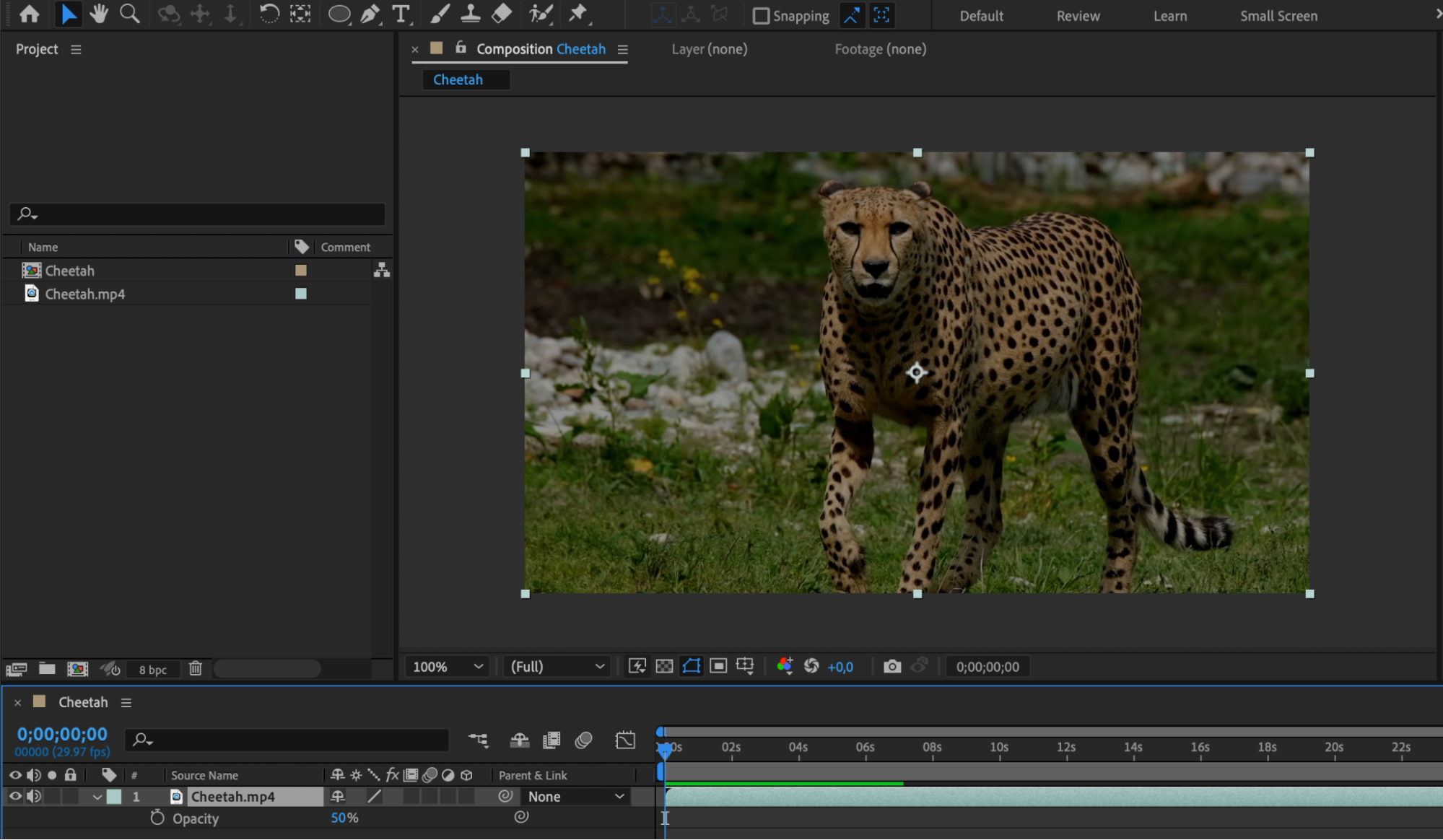
Task: Click the snapshot camera icon
Action: click(892, 666)
